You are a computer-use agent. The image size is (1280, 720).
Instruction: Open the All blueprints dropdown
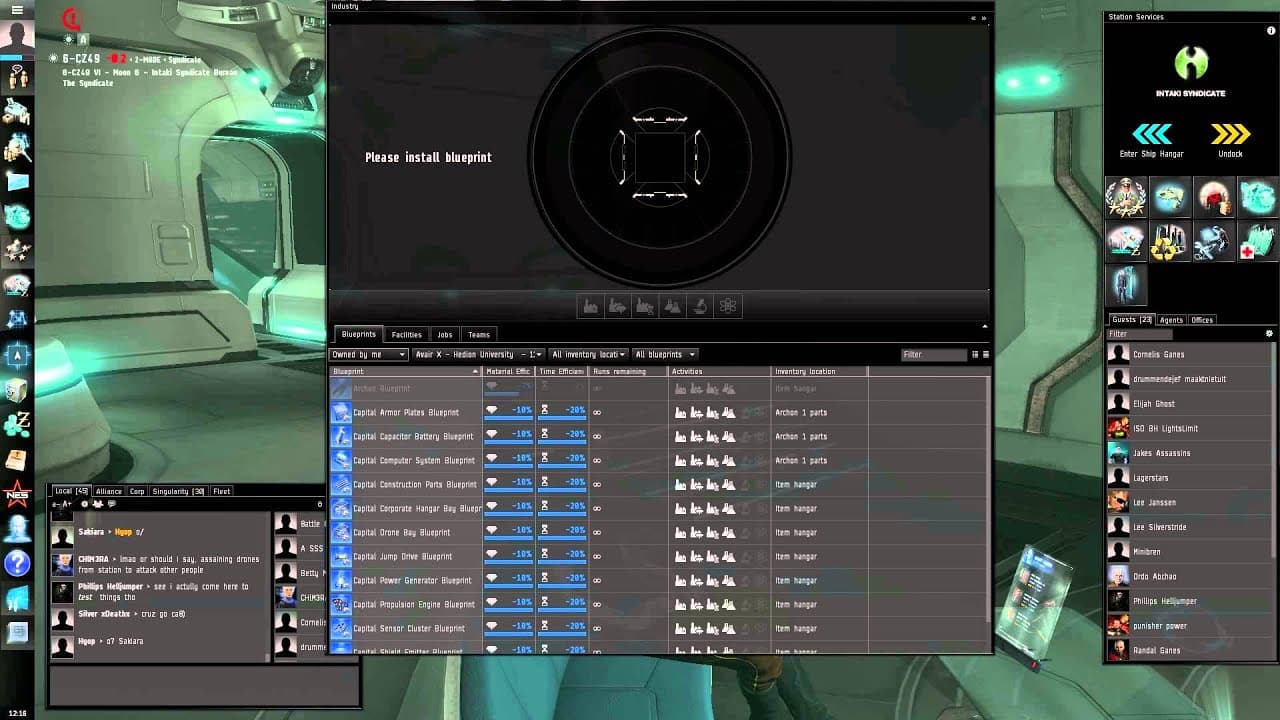664,355
